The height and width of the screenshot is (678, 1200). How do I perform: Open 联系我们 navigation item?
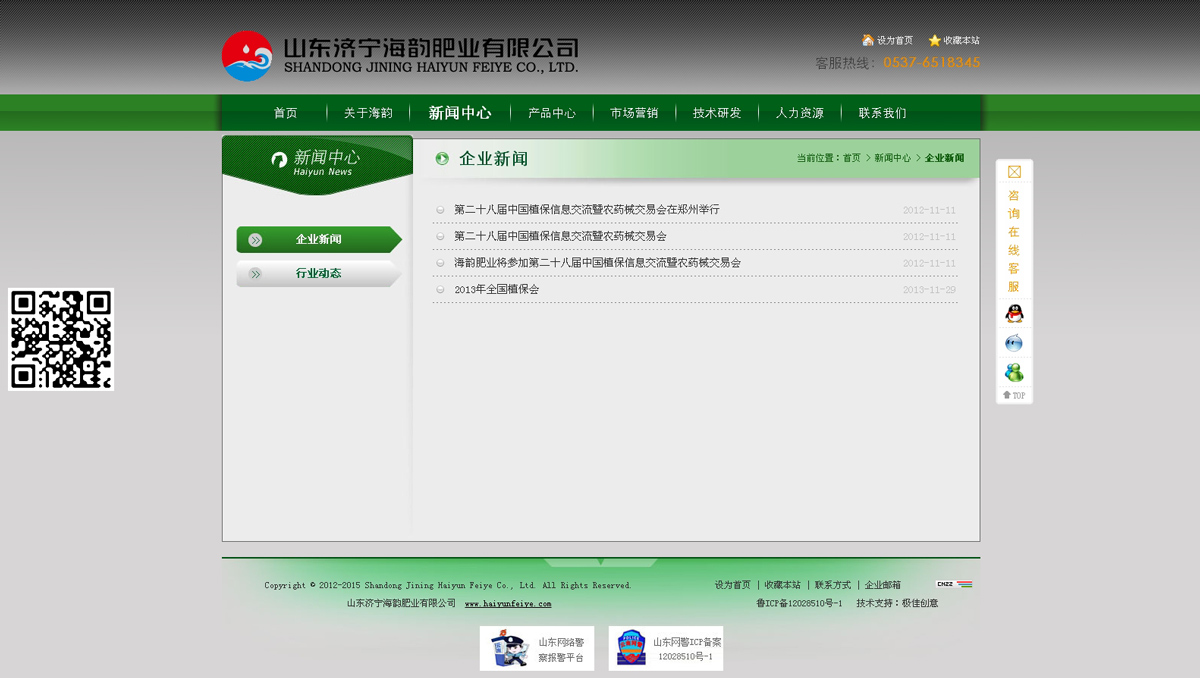click(882, 113)
